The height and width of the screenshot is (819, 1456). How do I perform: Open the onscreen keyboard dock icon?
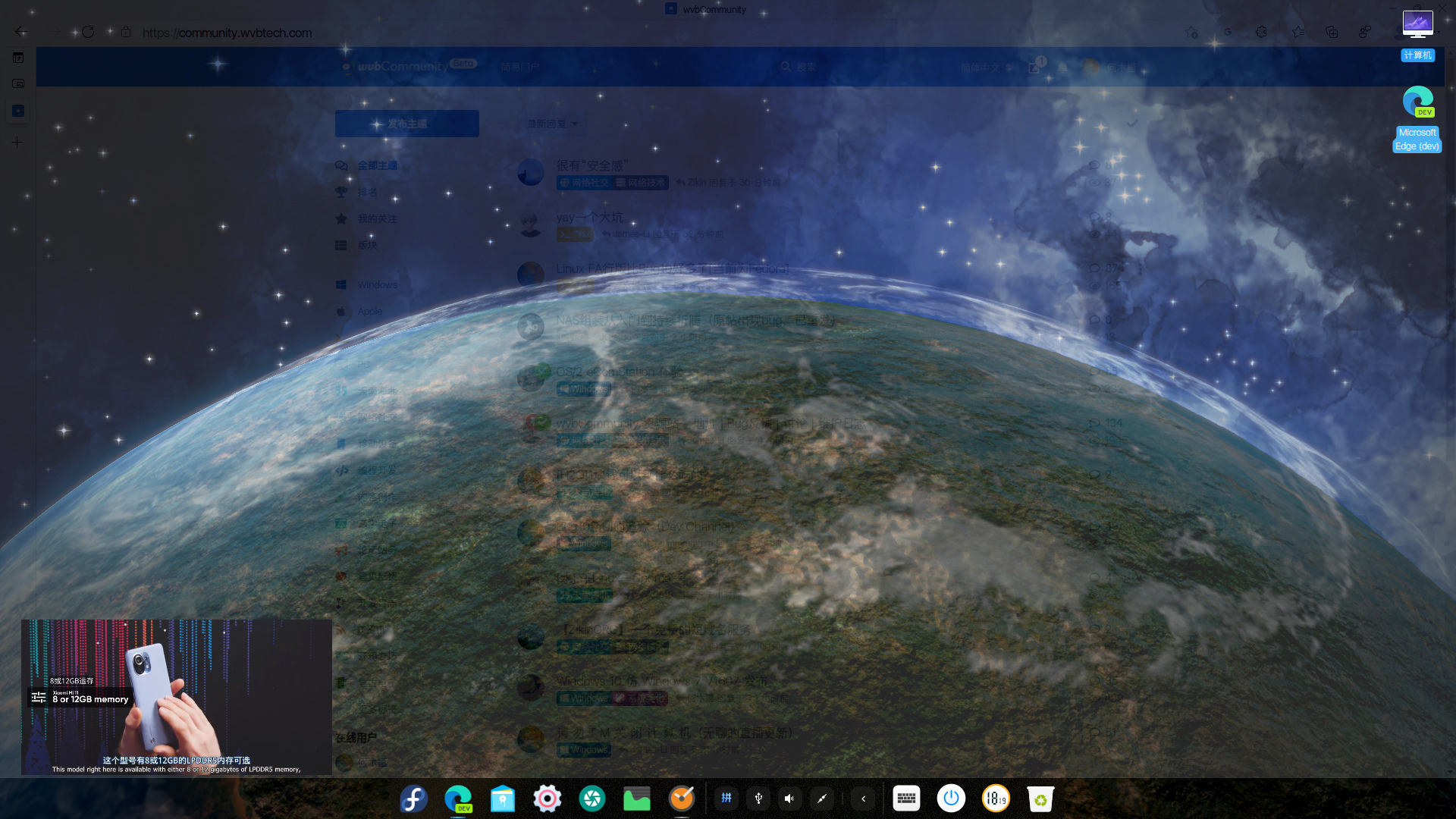pos(906,799)
